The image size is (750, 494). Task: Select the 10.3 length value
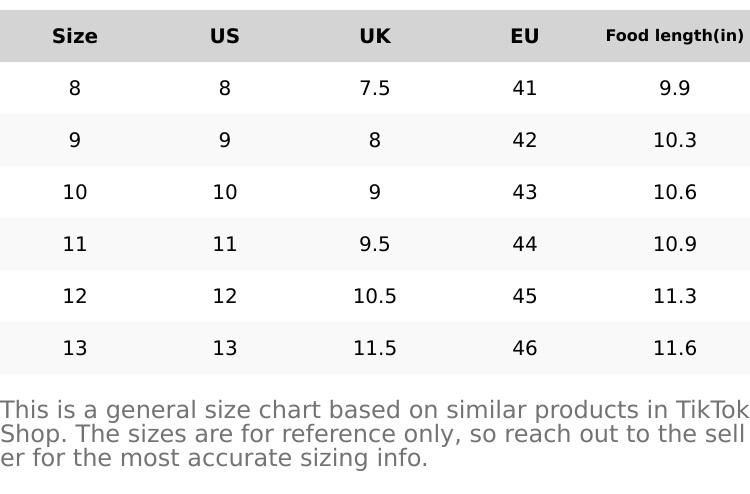click(x=675, y=140)
